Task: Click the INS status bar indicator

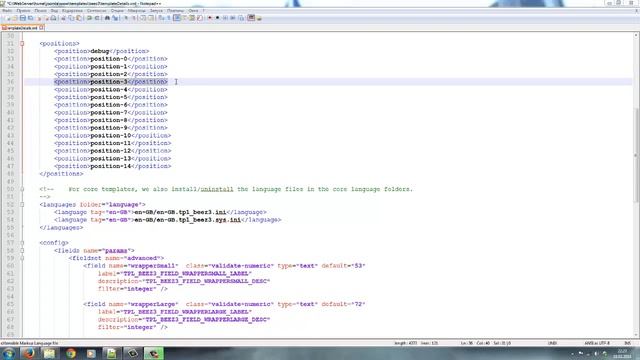Action: pos(627,343)
